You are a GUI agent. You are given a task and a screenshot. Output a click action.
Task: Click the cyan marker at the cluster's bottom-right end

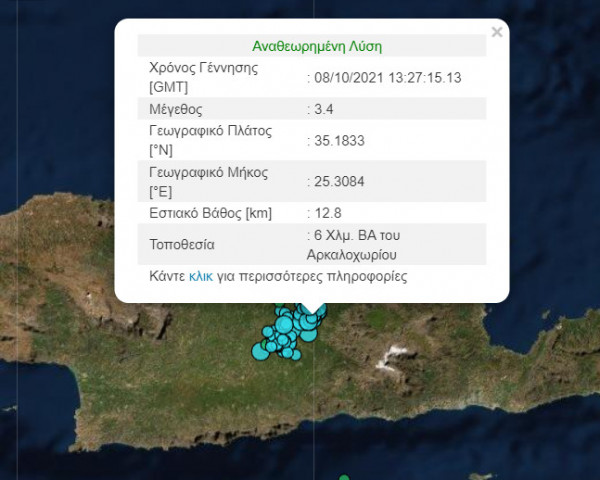[296, 354]
